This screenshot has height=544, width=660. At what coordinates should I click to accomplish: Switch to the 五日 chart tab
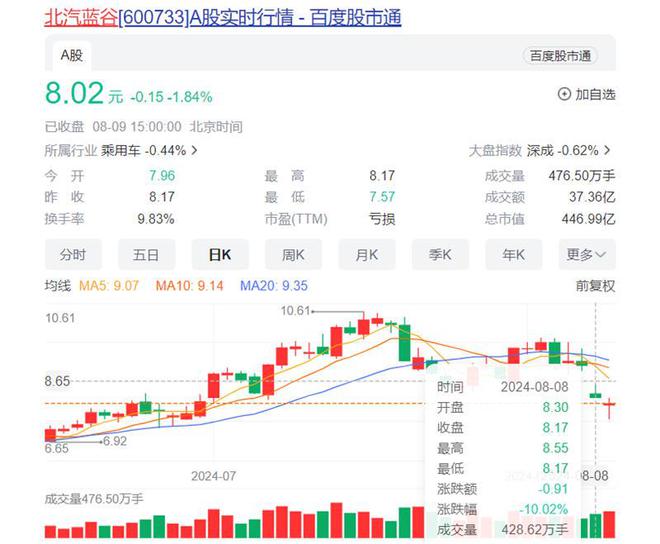(x=146, y=255)
